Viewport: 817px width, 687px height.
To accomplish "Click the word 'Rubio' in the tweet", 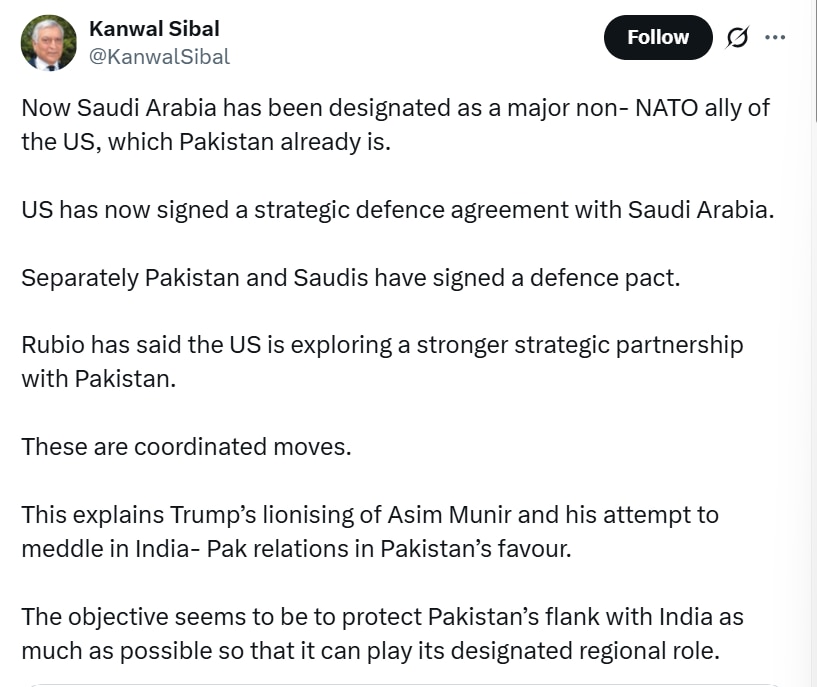I will click(x=54, y=345).
